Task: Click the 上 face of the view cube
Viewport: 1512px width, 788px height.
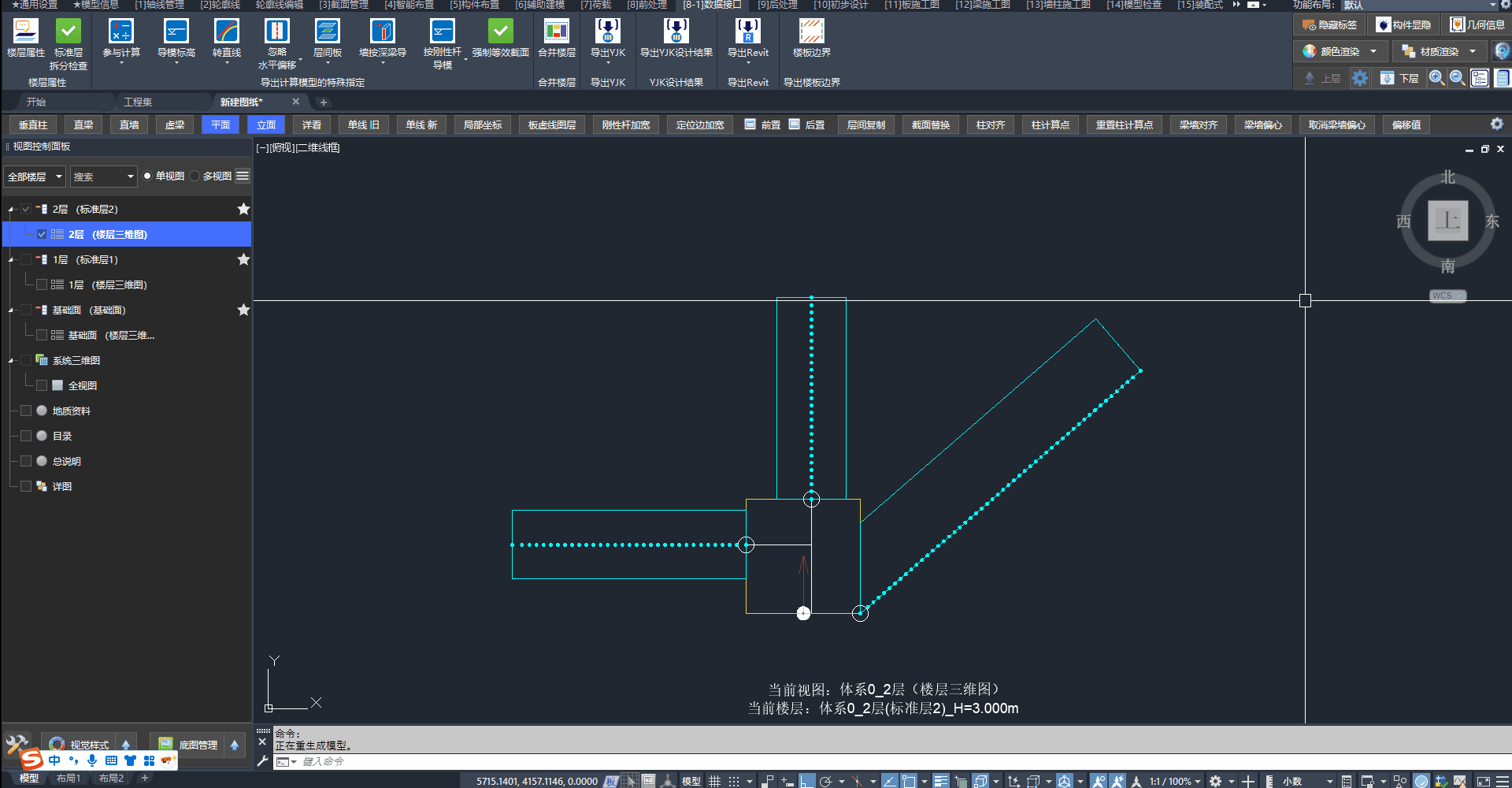Action: pos(1447,221)
